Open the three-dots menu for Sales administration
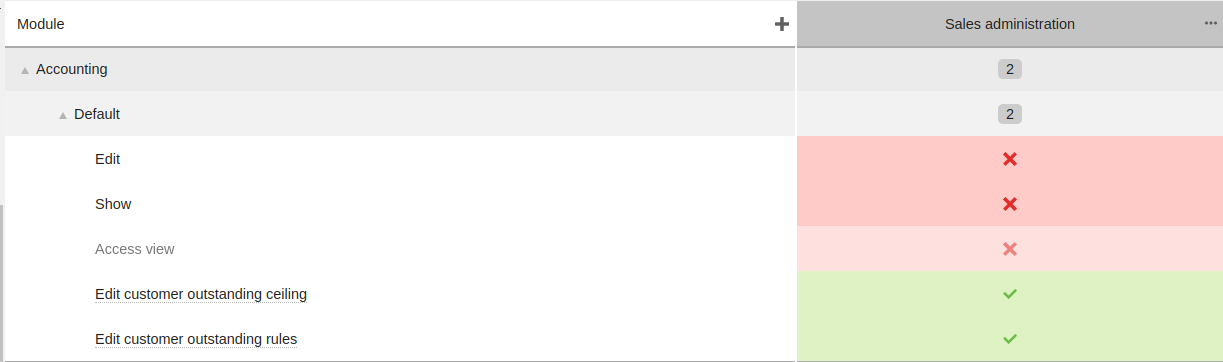 point(1211,24)
